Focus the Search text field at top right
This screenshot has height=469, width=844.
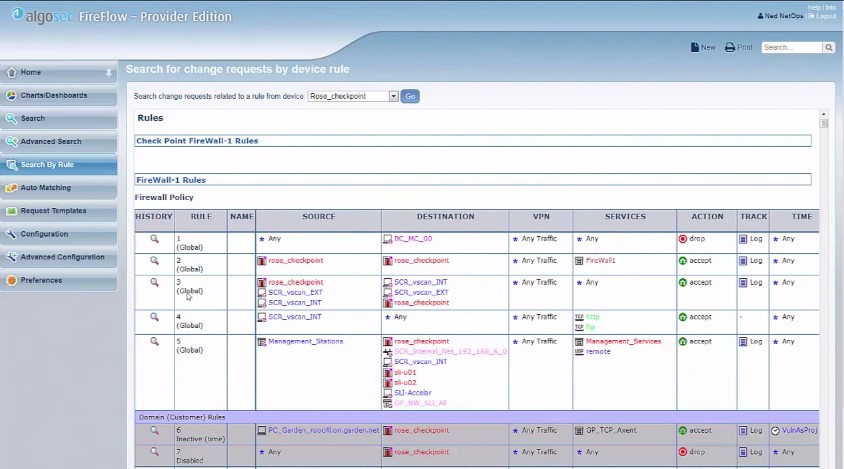coord(791,47)
